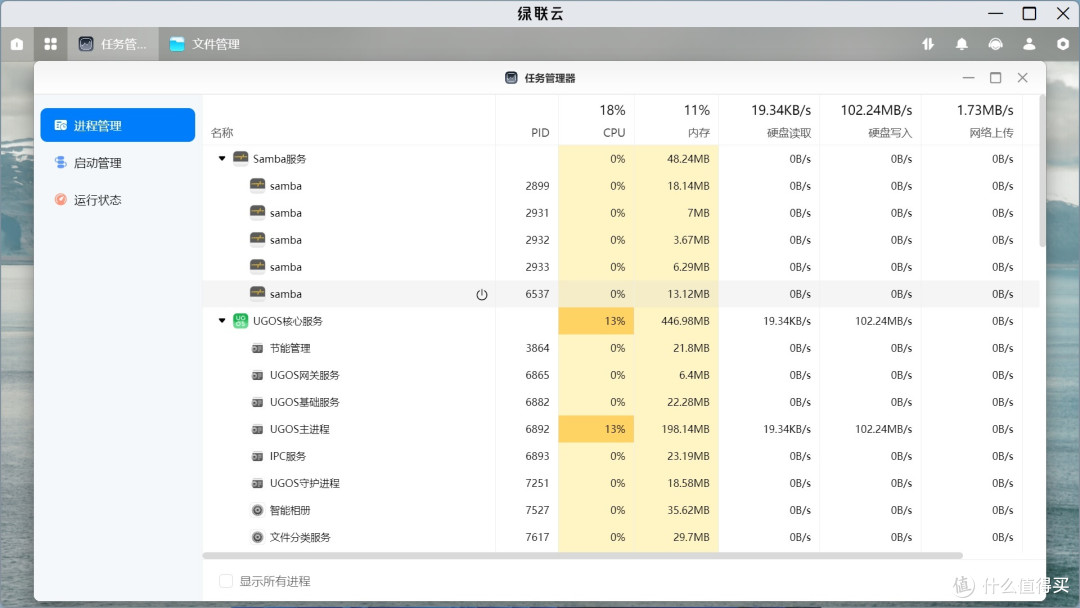Click the power icon on samba 6537 row
Screen dimensions: 1080x608
point(481,295)
